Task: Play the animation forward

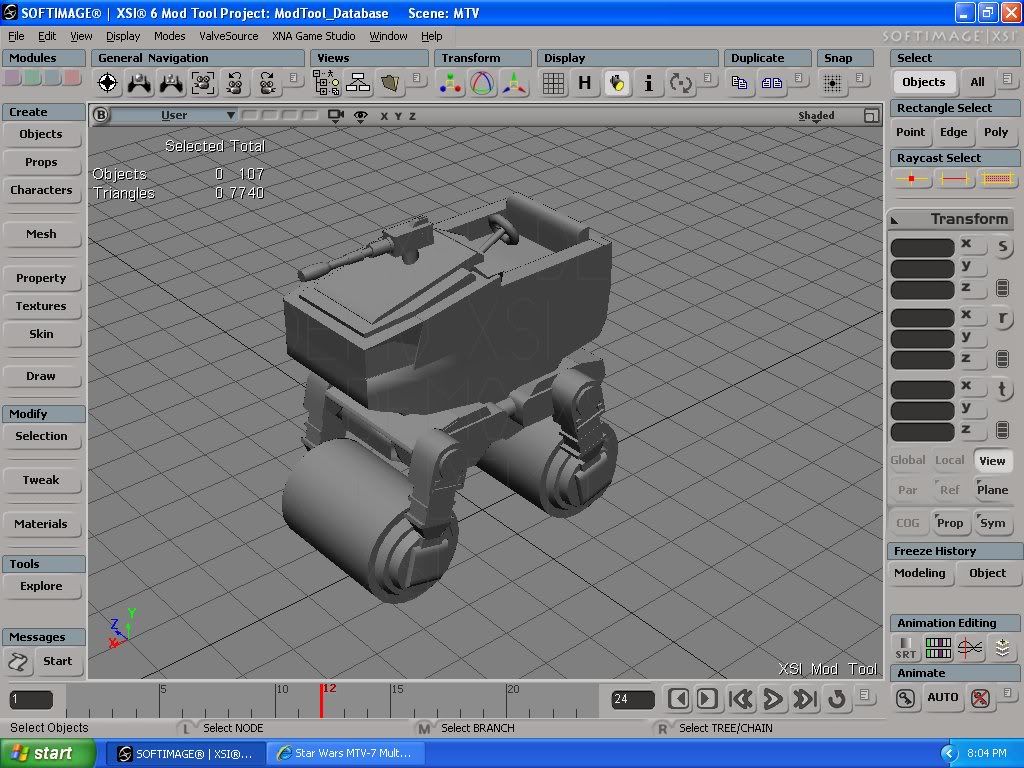Action: tap(773, 699)
